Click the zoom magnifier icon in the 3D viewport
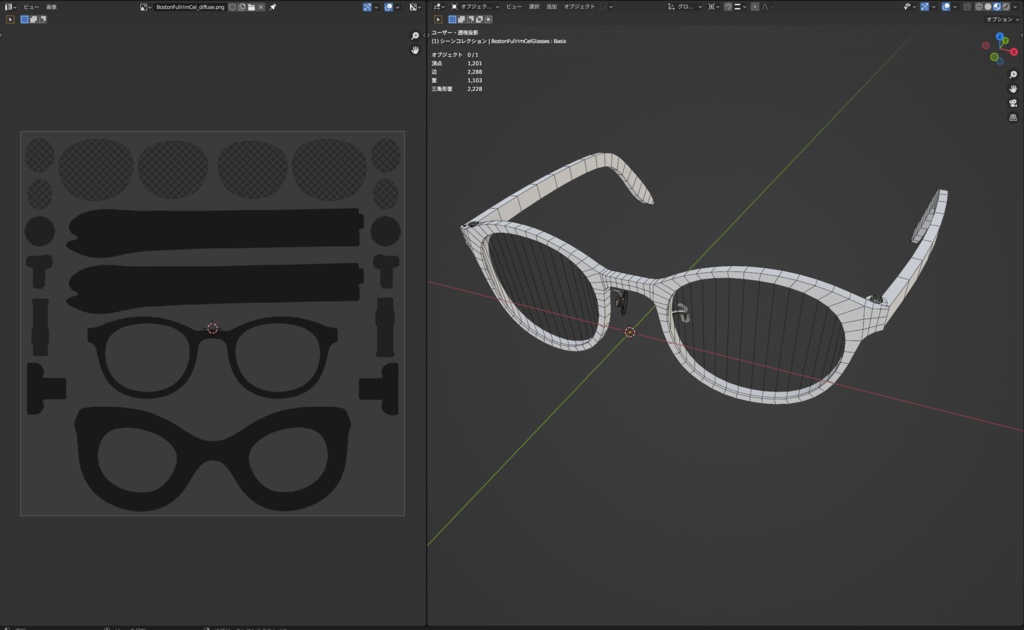 (x=1013, y=75)
